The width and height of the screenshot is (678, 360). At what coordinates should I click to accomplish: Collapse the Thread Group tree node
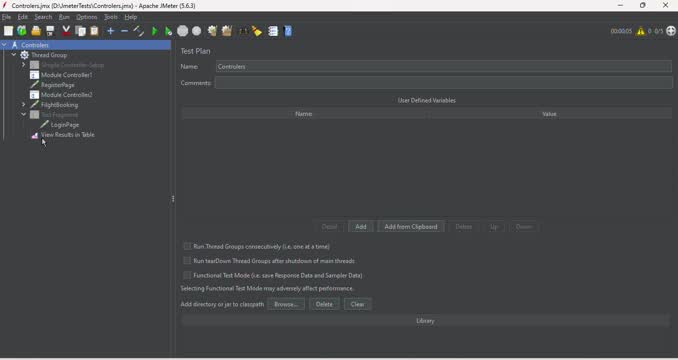click(x=14, y=55)
